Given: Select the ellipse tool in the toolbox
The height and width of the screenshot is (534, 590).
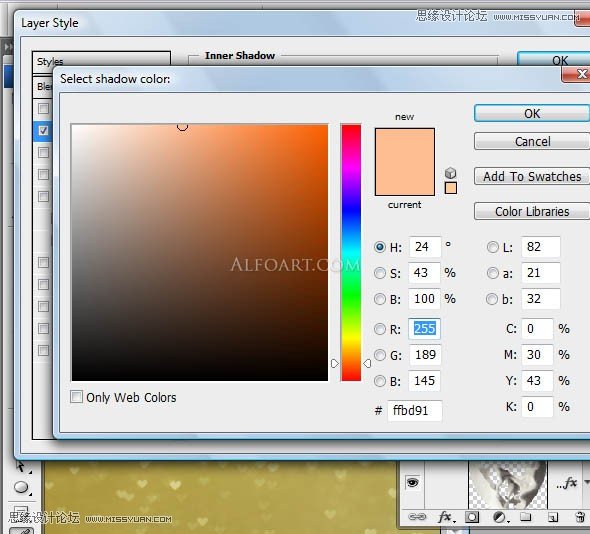Looking at the screenshot, I should [21, 487].
